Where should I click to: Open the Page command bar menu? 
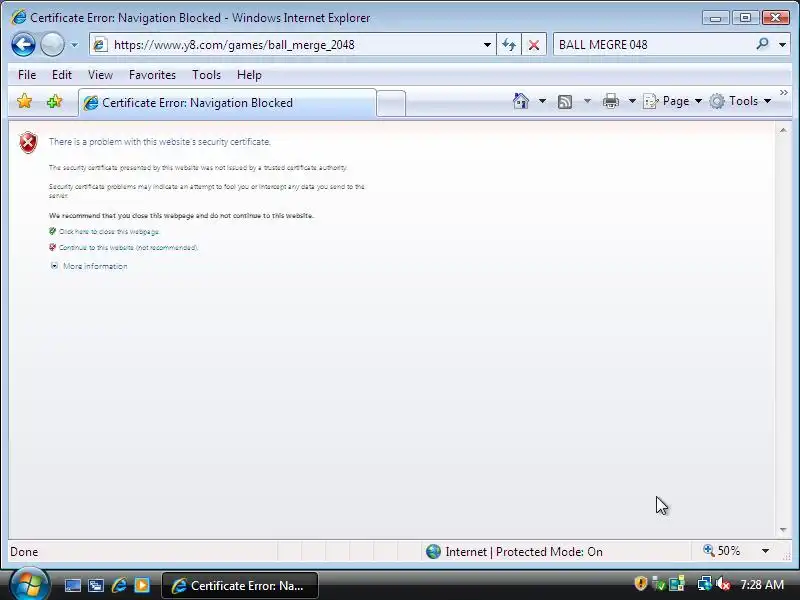672,101
